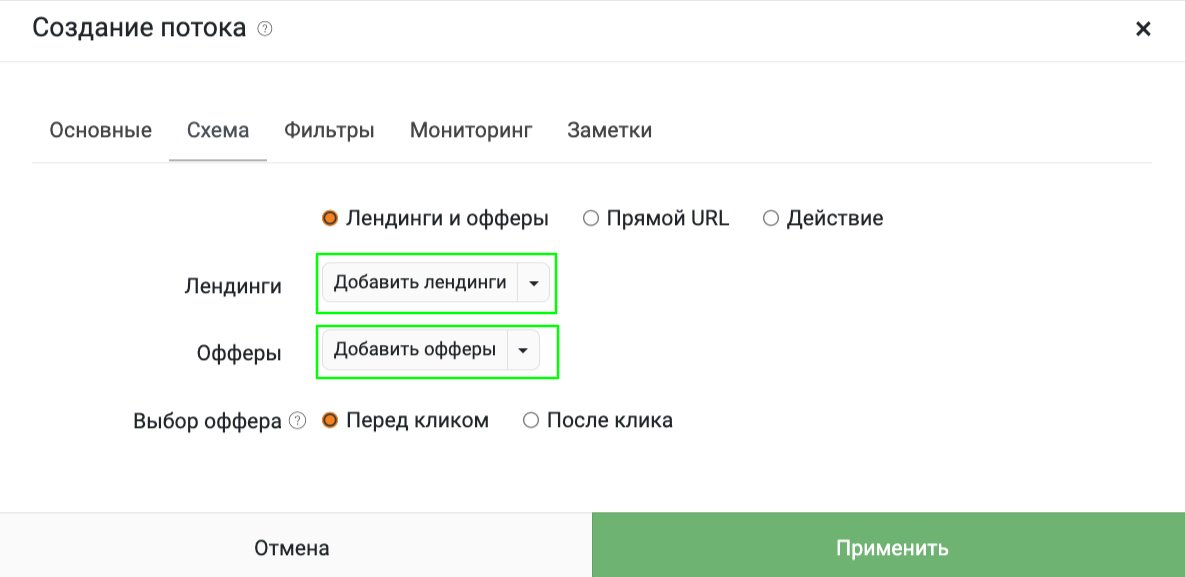This screenshot has height=577, width=1185.
Task: Click the help icon beside Создание потока
Action: tap(265, 29)
